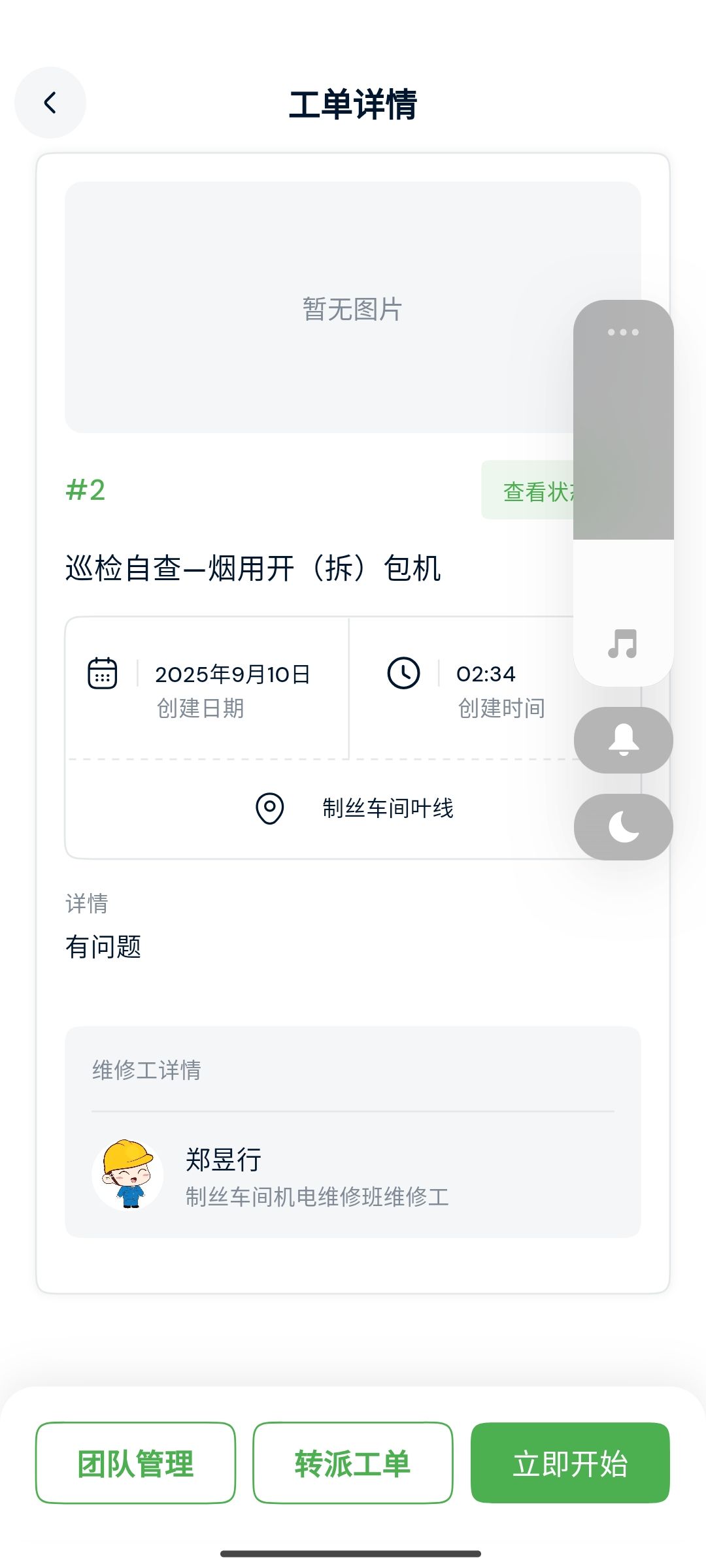Tap the 2025年9月10日 creation date
Image resolution: width=706 pixels, height=1568 pixels.
click(x=232, y=674)
